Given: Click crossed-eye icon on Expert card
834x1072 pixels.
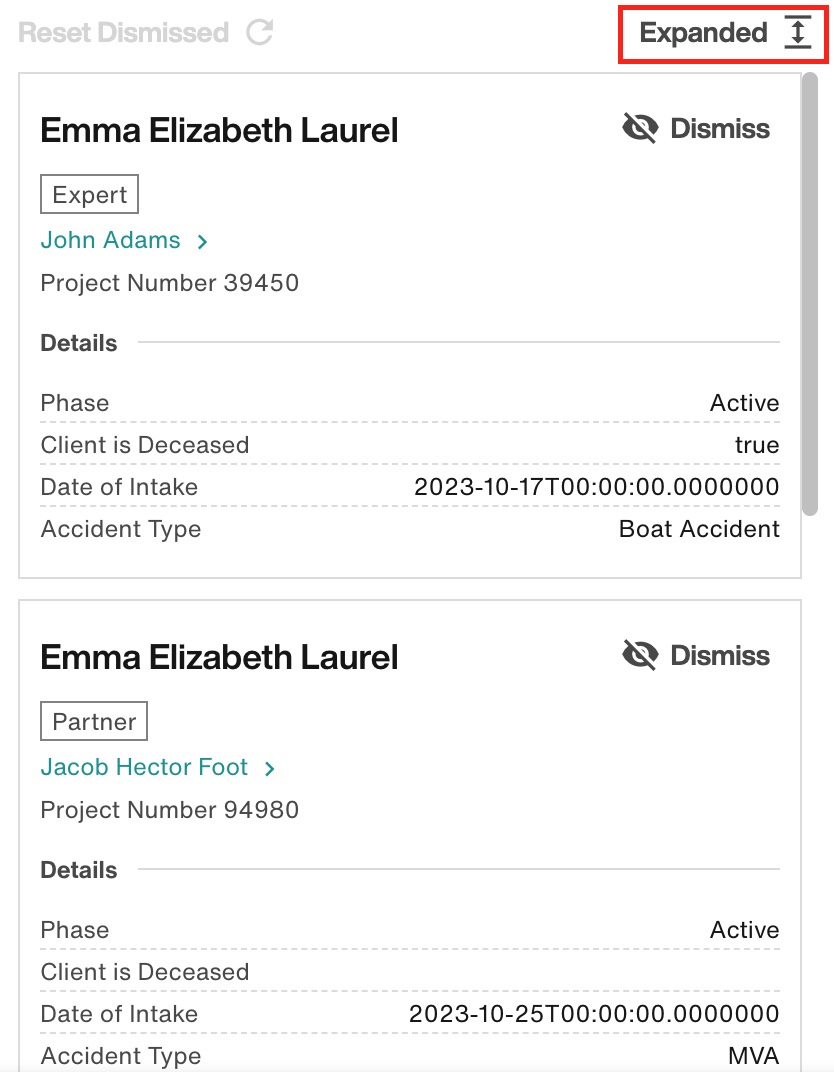Looking at the screenshot, I should click(x=640, y=128).
